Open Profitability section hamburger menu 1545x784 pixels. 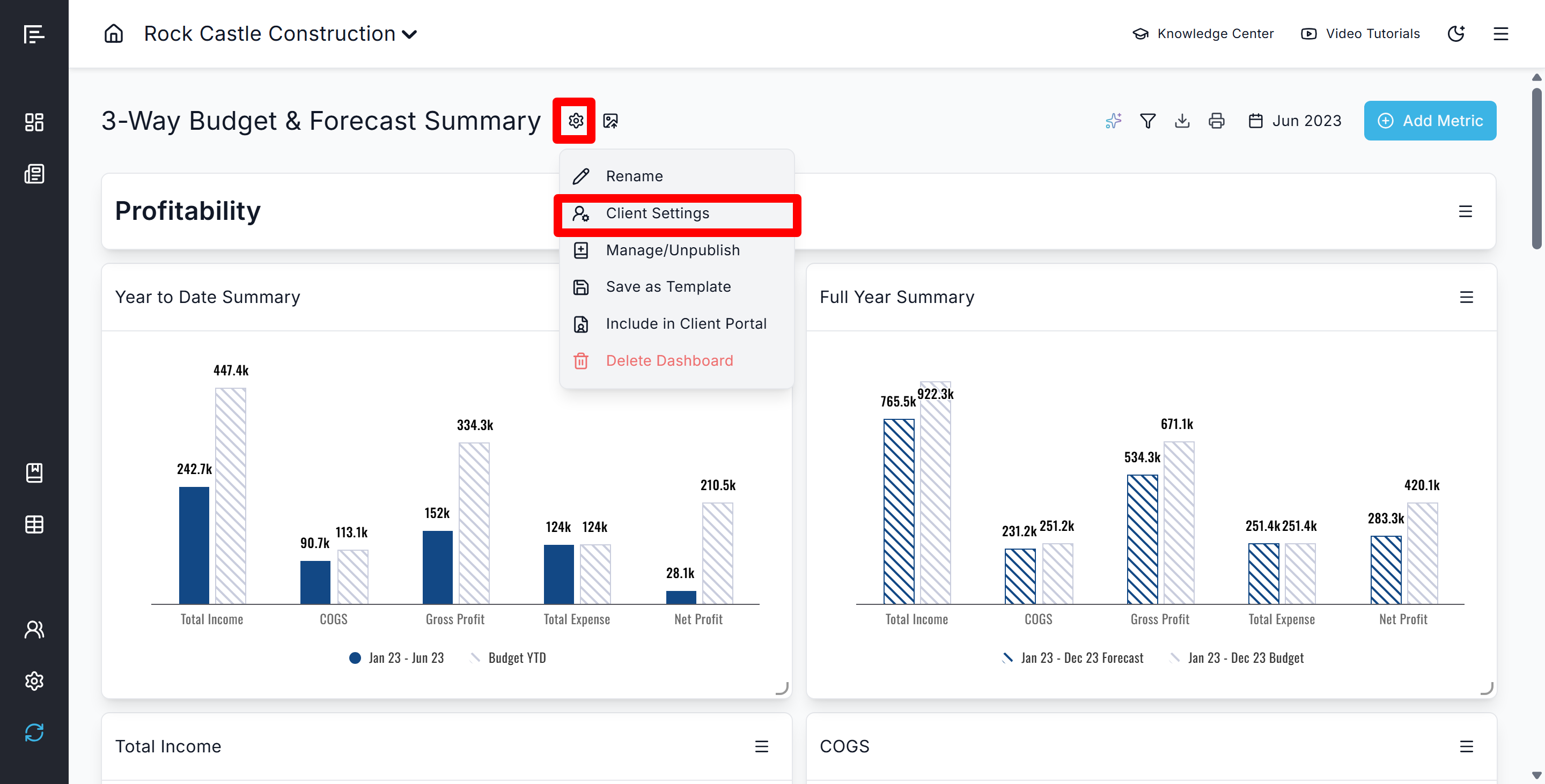[x=1465, y=211]
